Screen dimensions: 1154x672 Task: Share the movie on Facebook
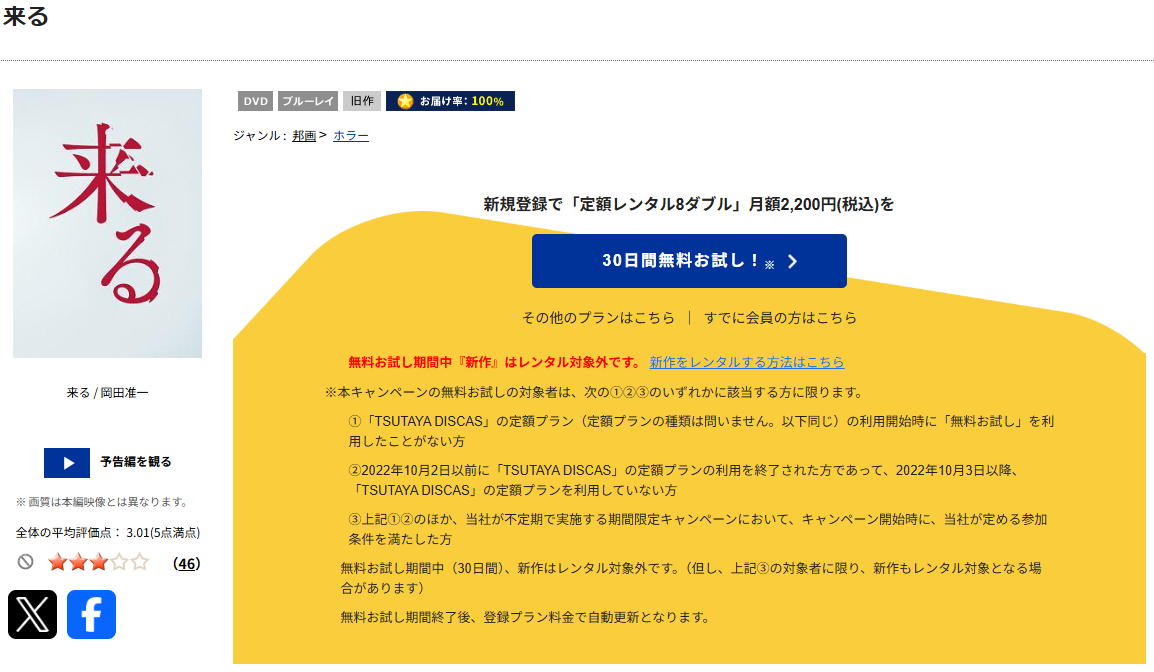pyautogui.click(x=91, y=615)
